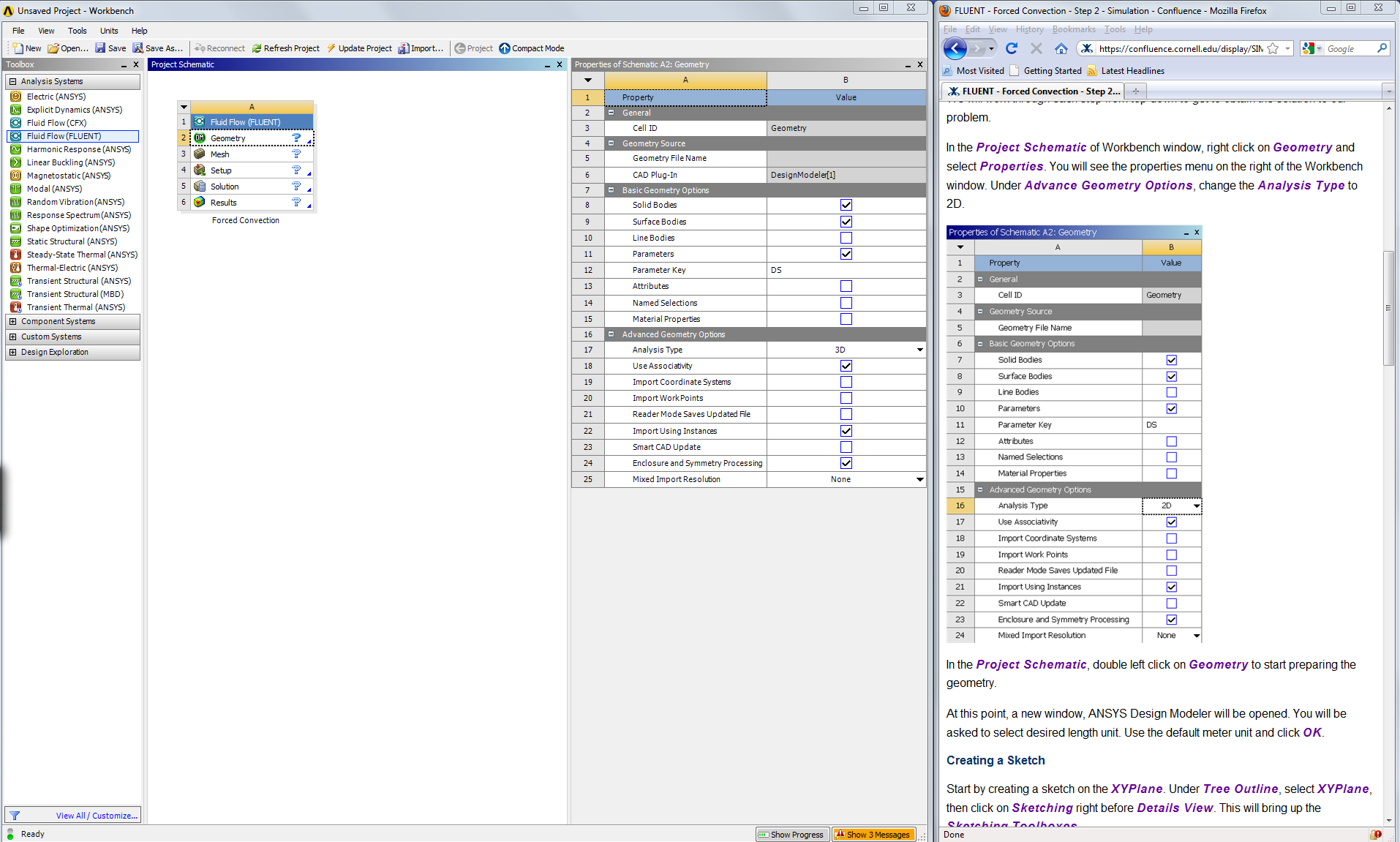Collapse the Advanced Geometry Options section

coord(611,334)
